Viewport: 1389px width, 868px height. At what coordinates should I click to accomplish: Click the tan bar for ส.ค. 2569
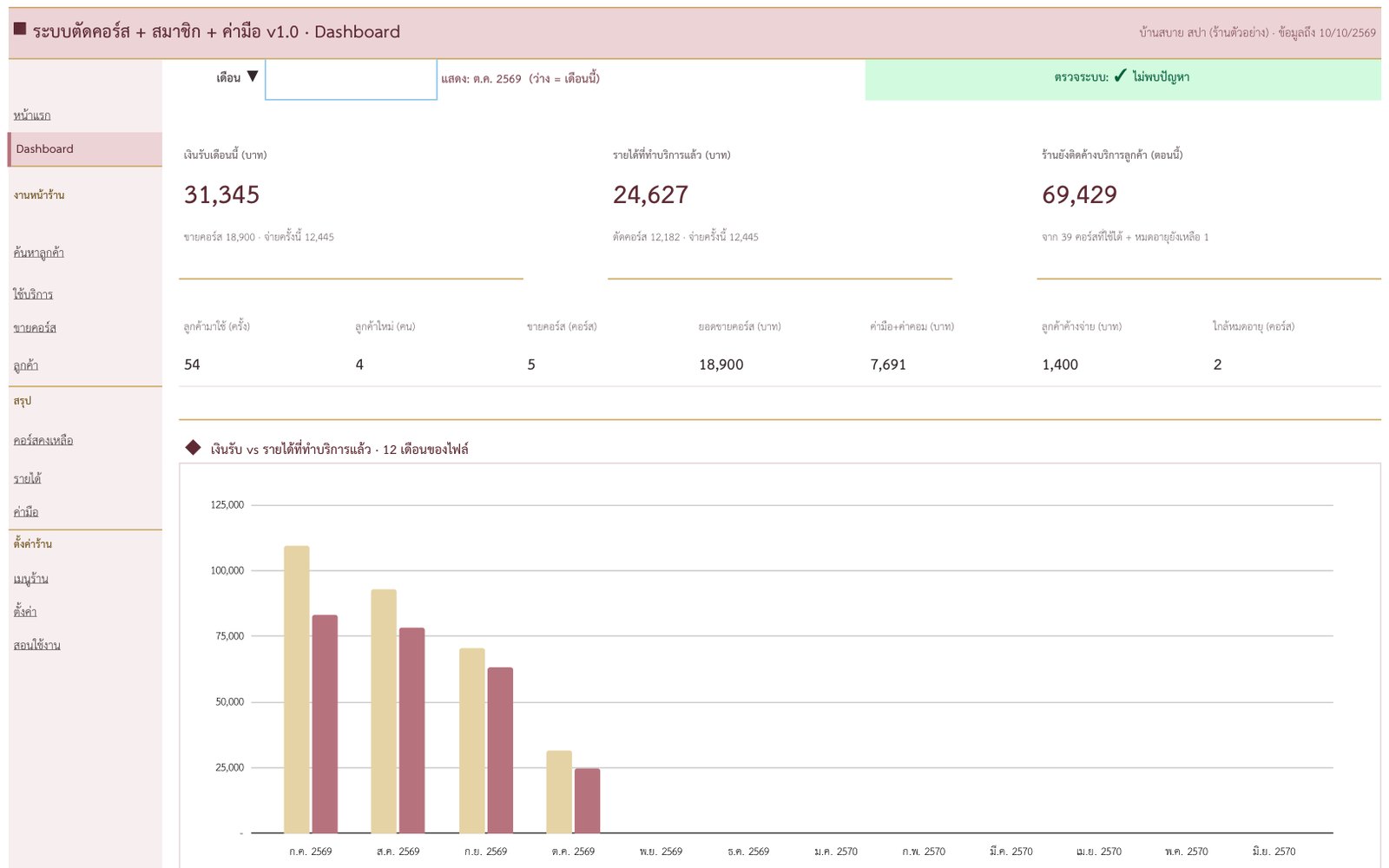(x=384, y=711)
